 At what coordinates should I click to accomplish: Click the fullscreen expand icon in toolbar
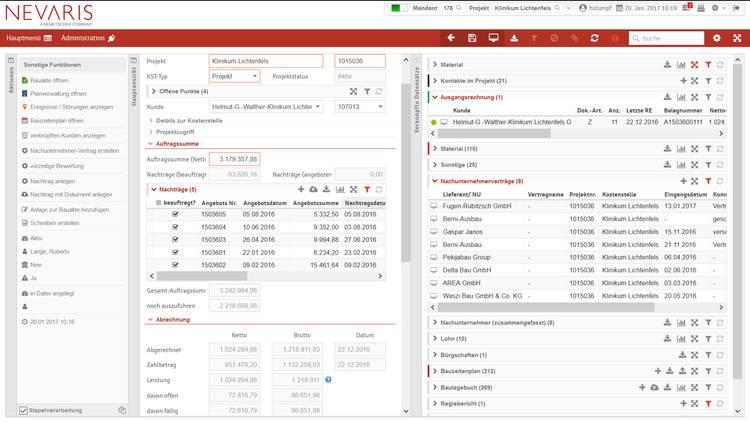[737, 38]
